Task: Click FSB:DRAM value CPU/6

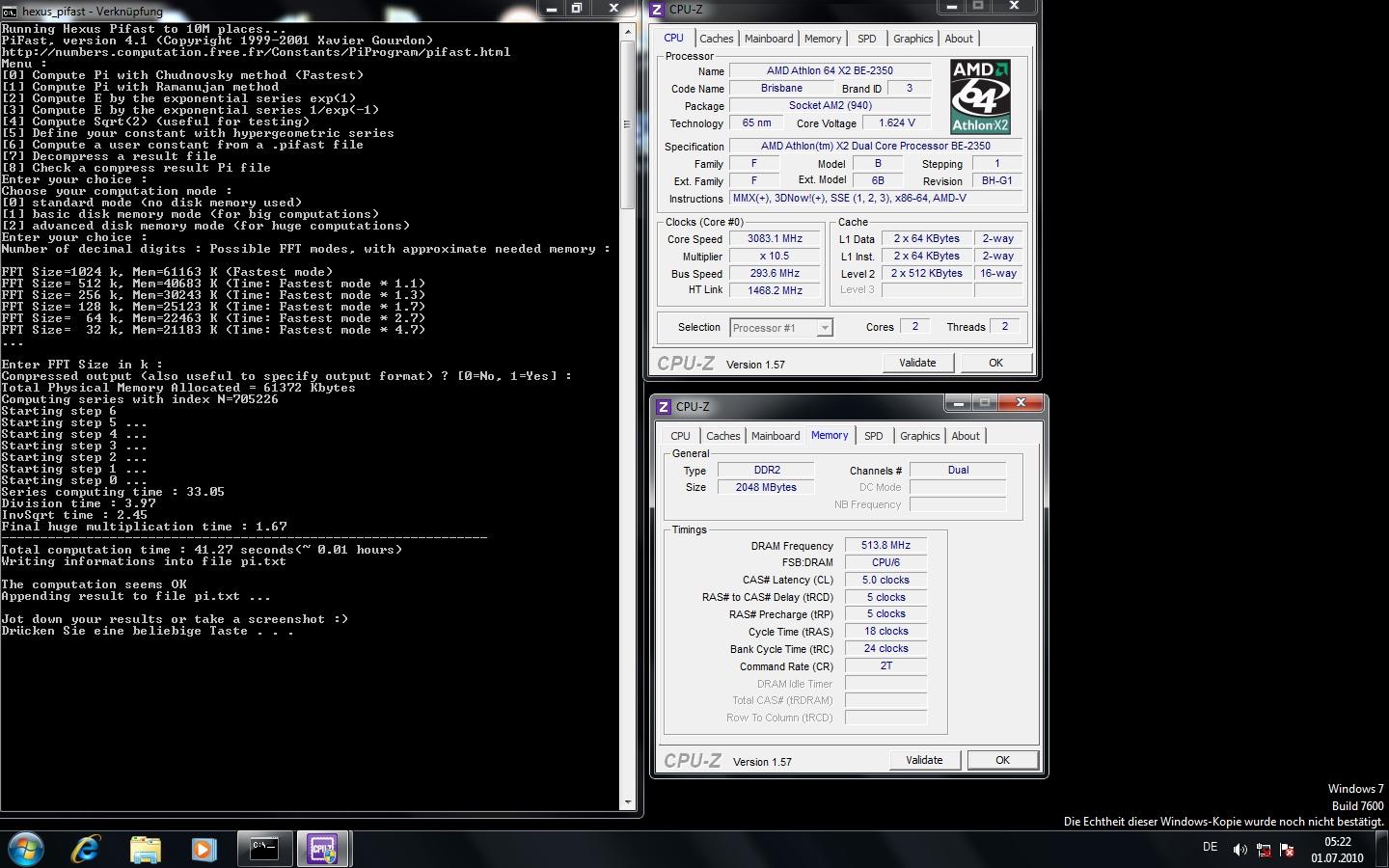Action: point(885,562)
